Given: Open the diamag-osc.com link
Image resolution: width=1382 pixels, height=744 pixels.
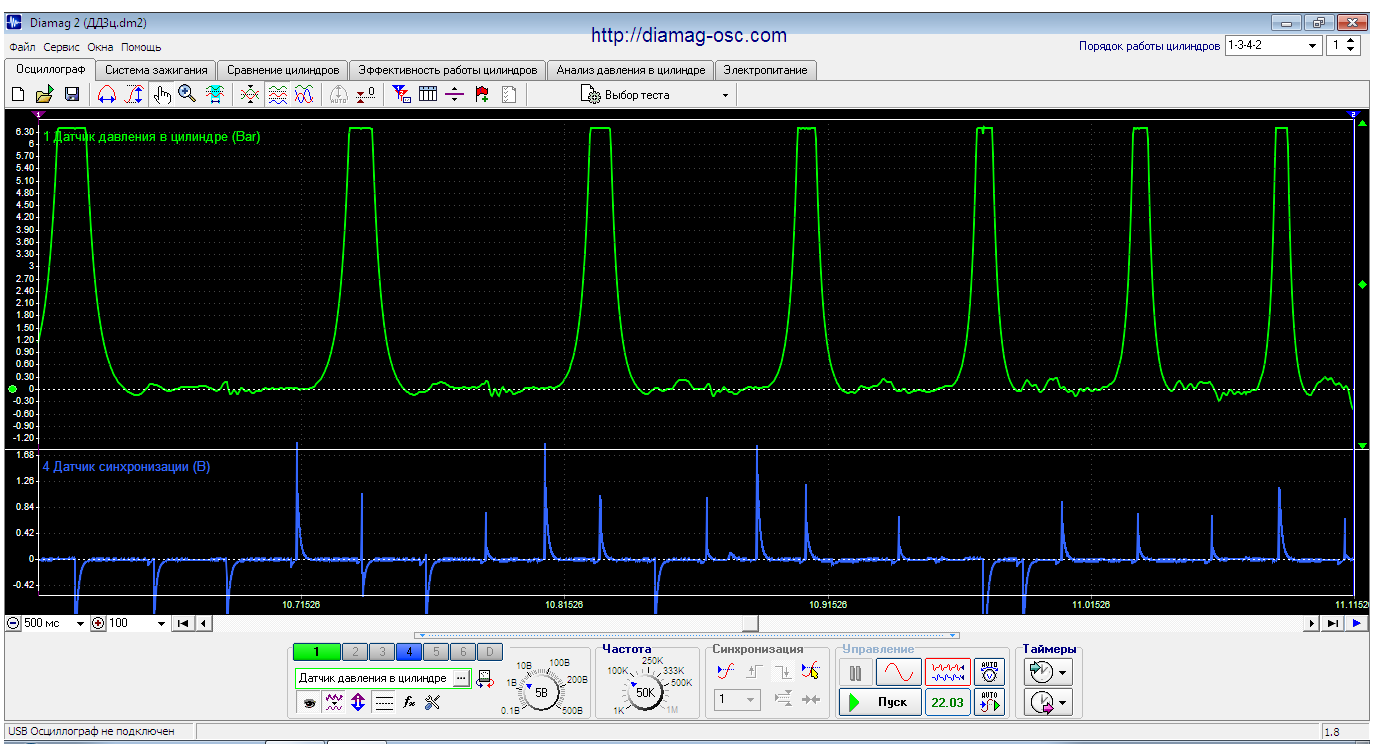Looking at the screenshot, I should point(689,35).
